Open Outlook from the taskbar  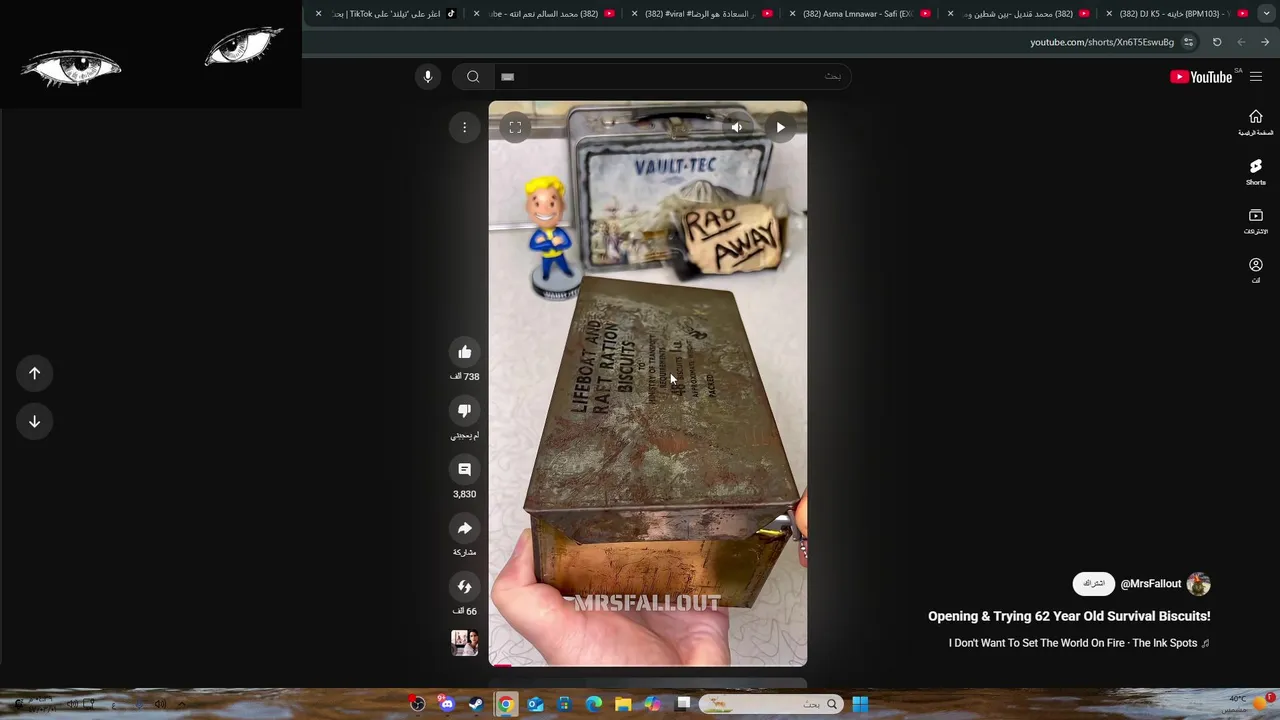click(535, 704)
